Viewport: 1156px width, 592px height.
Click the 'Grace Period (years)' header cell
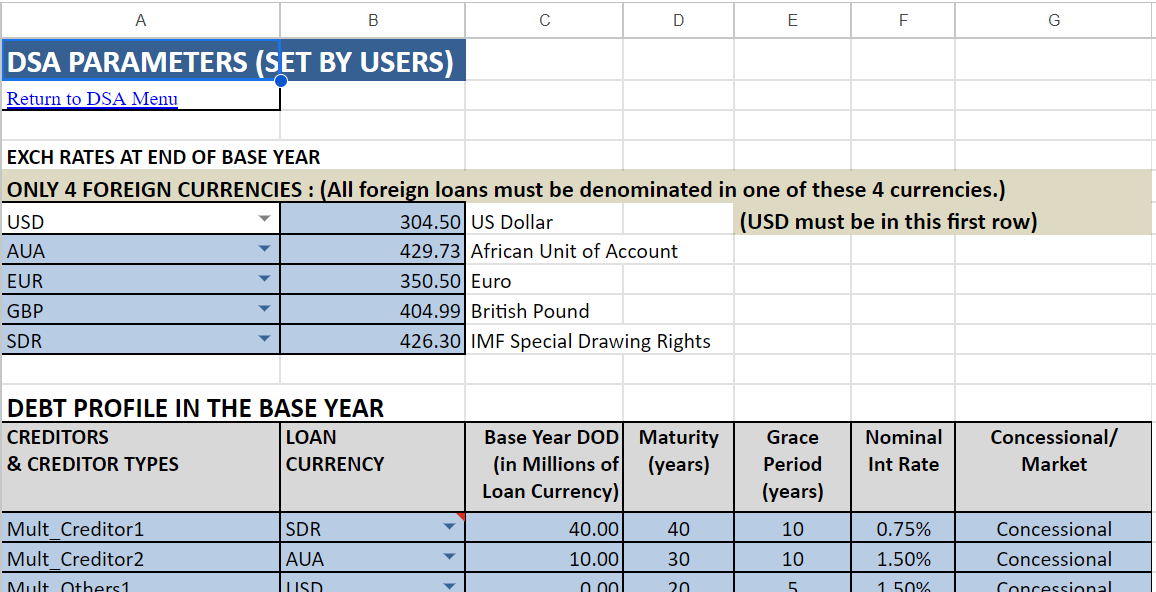[793, 467]
